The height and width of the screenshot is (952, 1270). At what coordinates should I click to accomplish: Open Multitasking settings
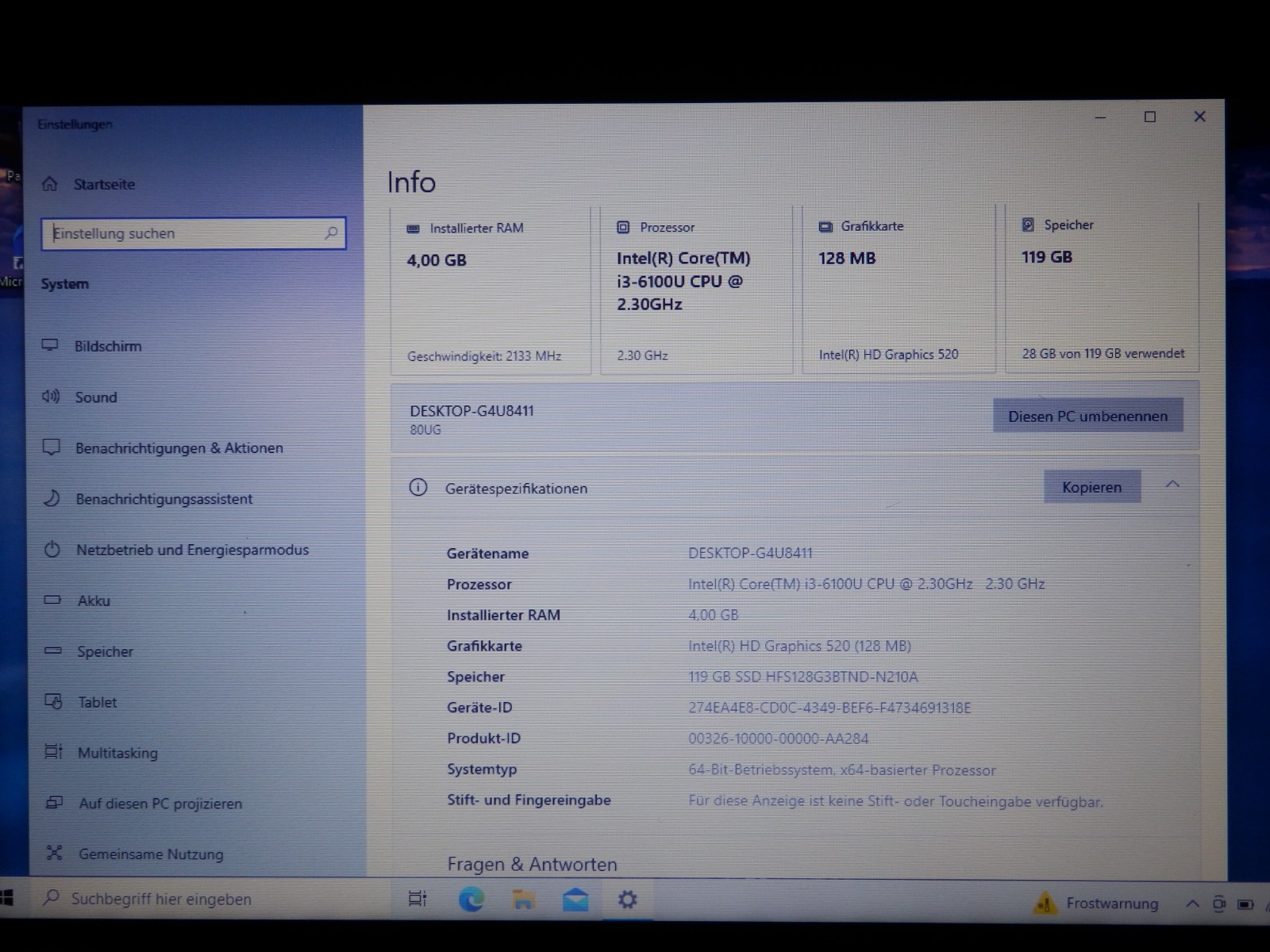tap(117, 753)
